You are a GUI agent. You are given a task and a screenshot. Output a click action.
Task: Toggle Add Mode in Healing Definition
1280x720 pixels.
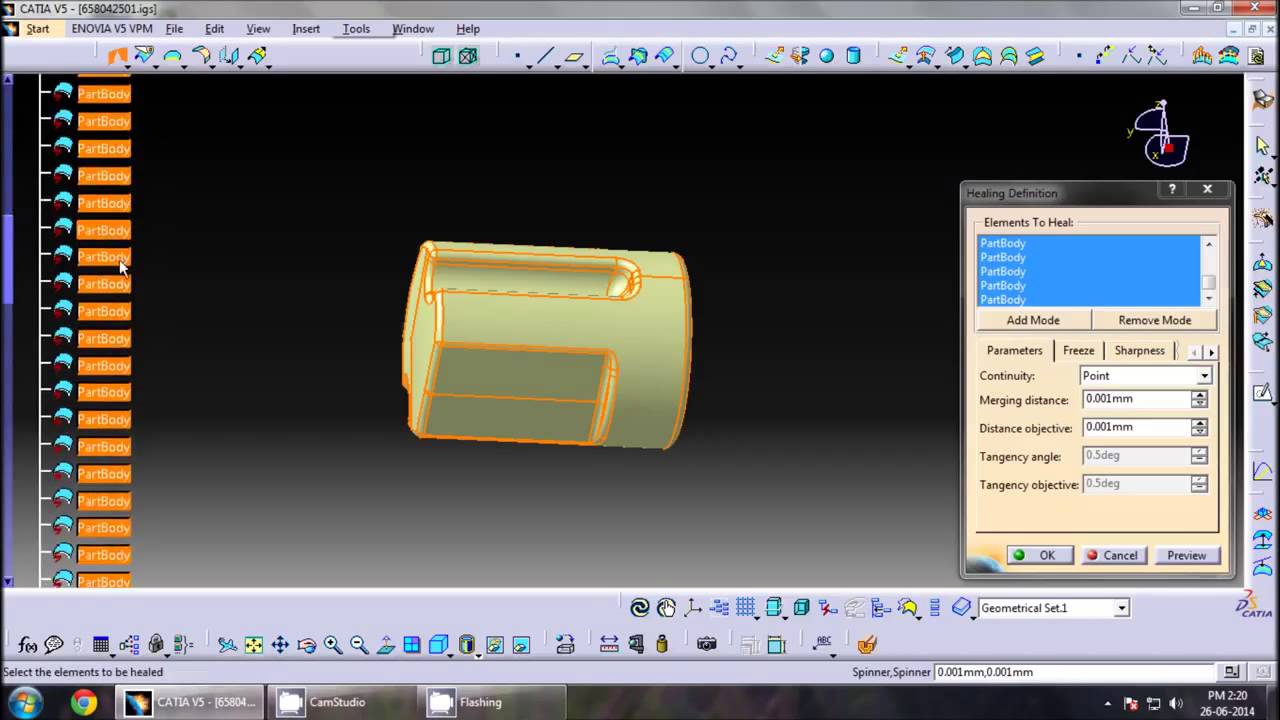(1033, 320)
